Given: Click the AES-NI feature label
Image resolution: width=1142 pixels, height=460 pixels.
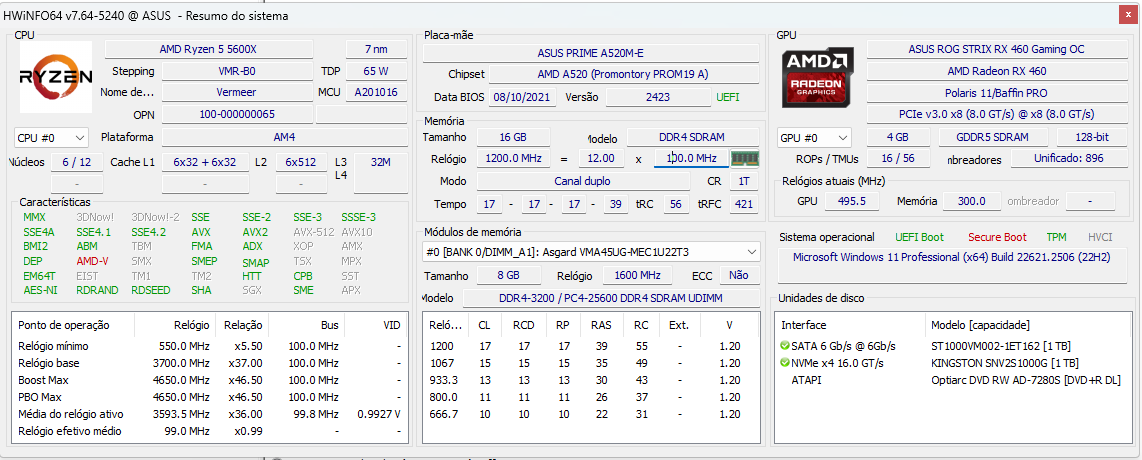Looking at the screenshot, I should 39,290.
